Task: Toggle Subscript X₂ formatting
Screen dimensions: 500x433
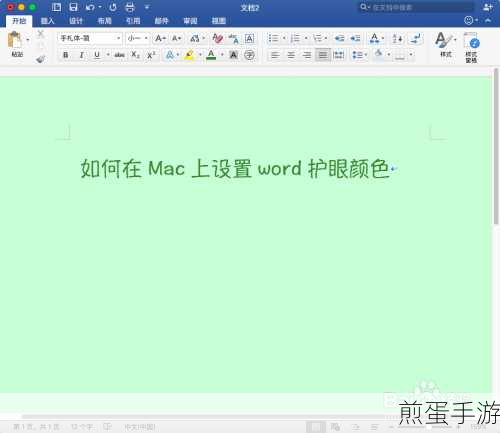Action: pyautogui.click(x=135, y=55)
